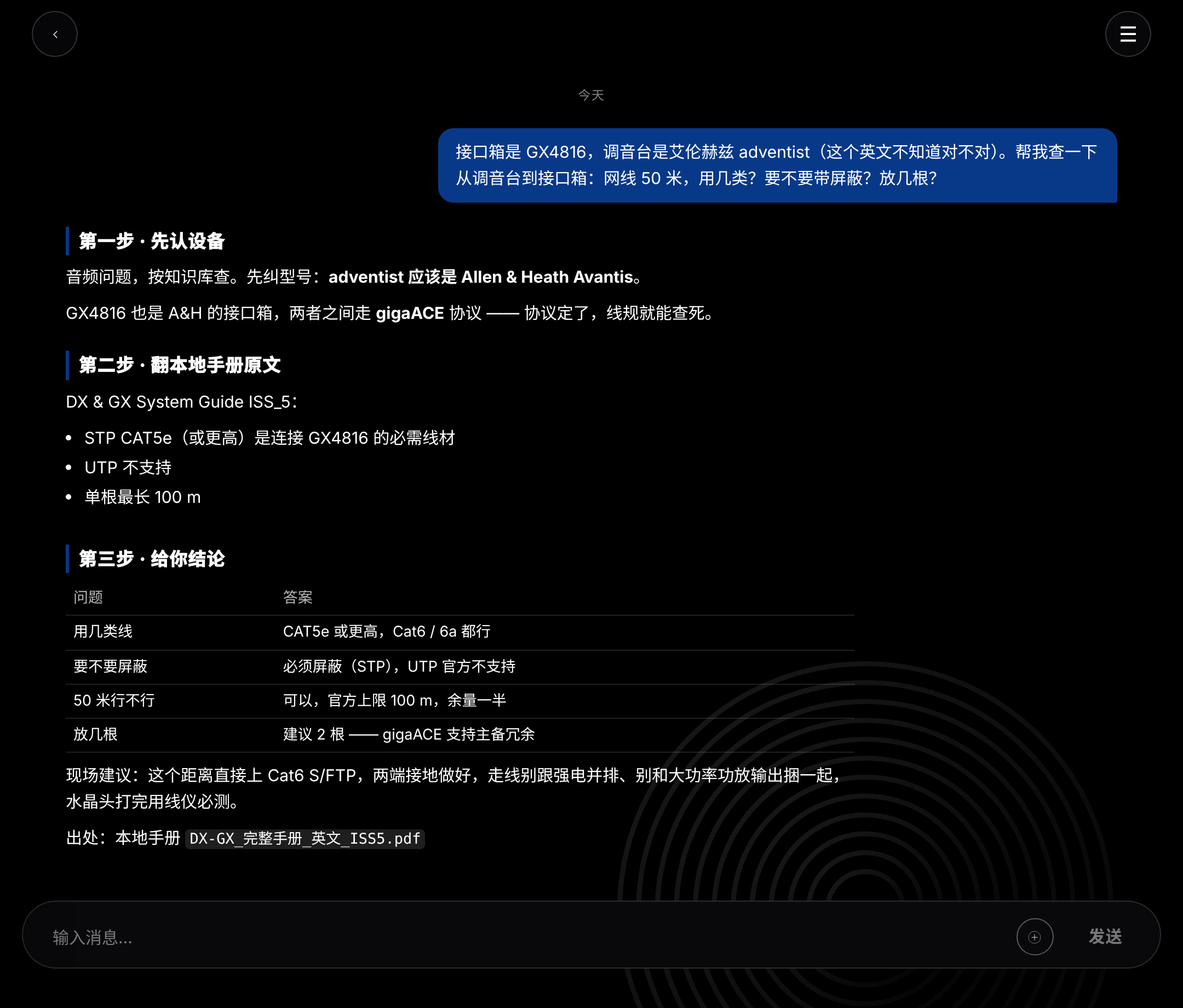Select the 出处：本地手册 label
Viewport: 1183px width, 1008px height.
tap(123, 838)
